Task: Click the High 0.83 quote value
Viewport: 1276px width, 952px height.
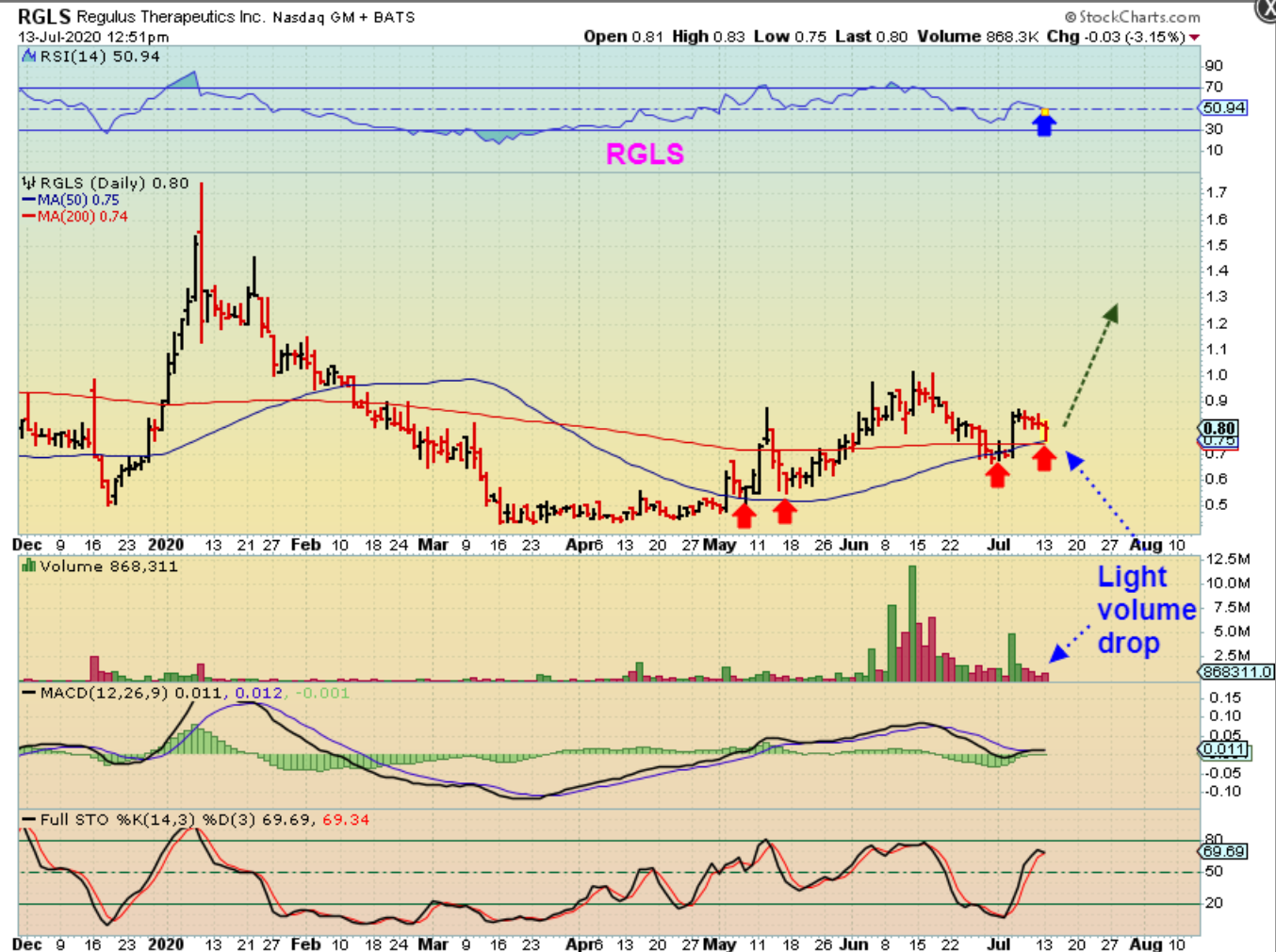Action: tap(708, 37)
